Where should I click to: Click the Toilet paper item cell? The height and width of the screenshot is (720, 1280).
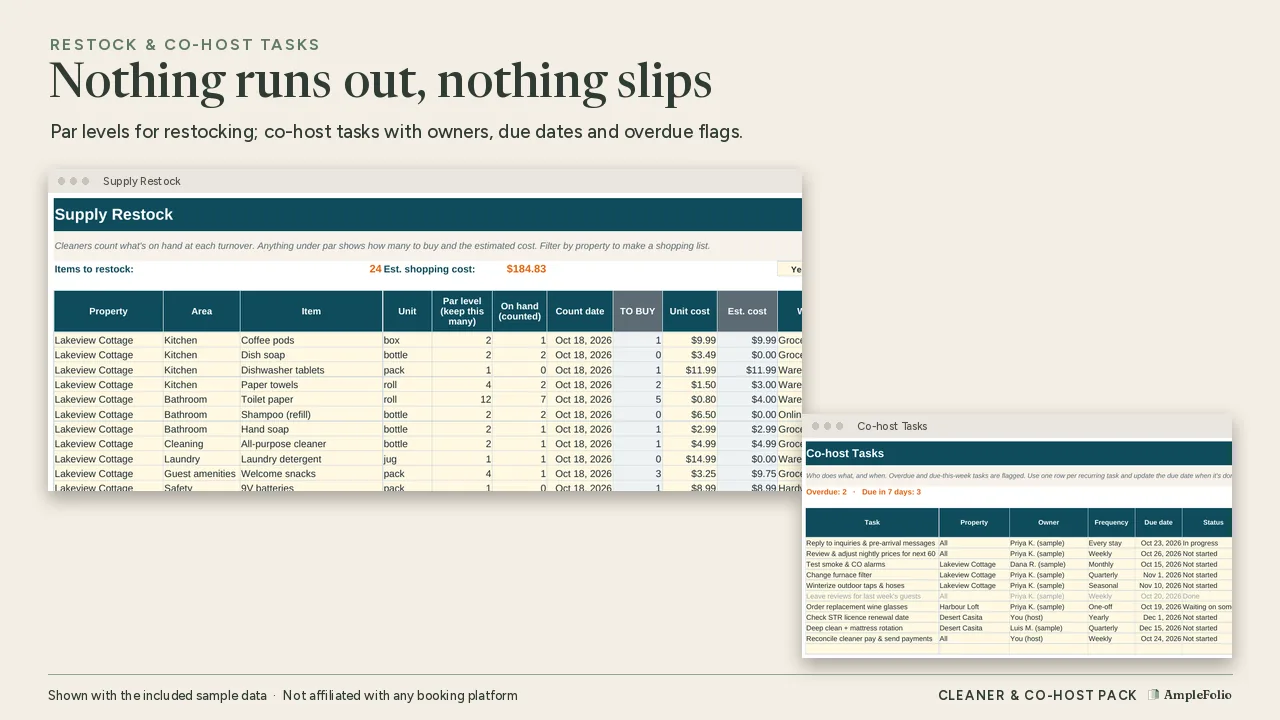(311, 399)
